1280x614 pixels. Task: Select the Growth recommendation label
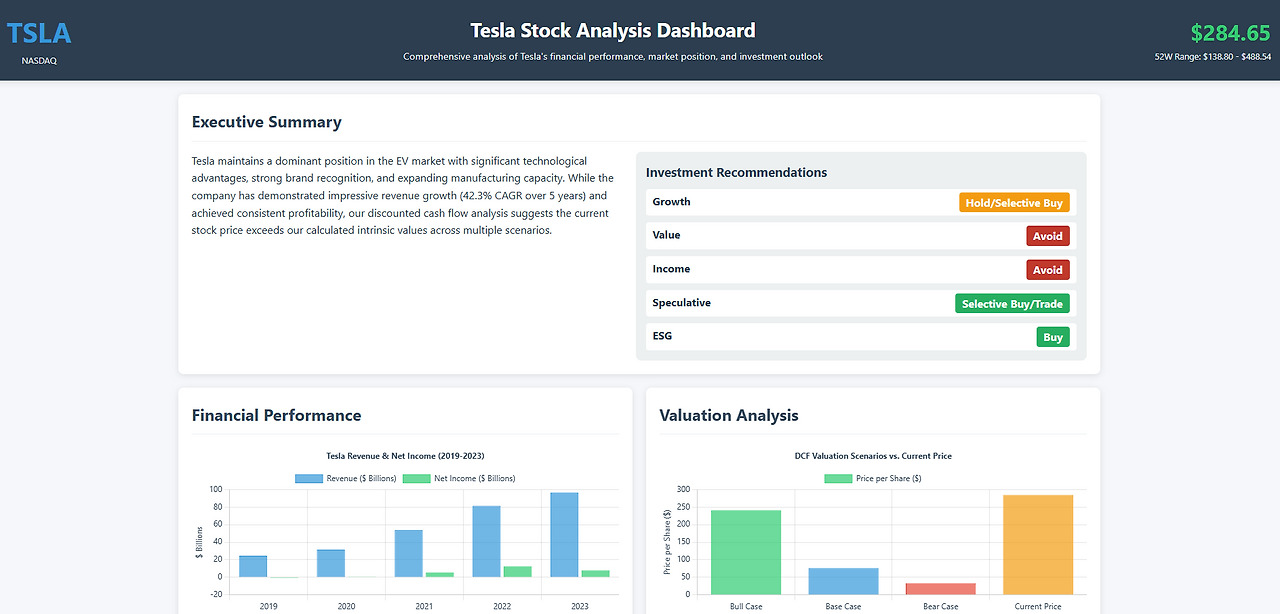tap(672, 202)
